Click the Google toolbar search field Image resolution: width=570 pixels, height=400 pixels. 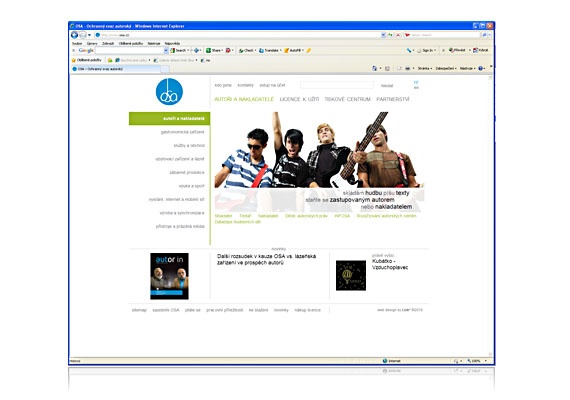pyautogui.click(x=129, y=50)
